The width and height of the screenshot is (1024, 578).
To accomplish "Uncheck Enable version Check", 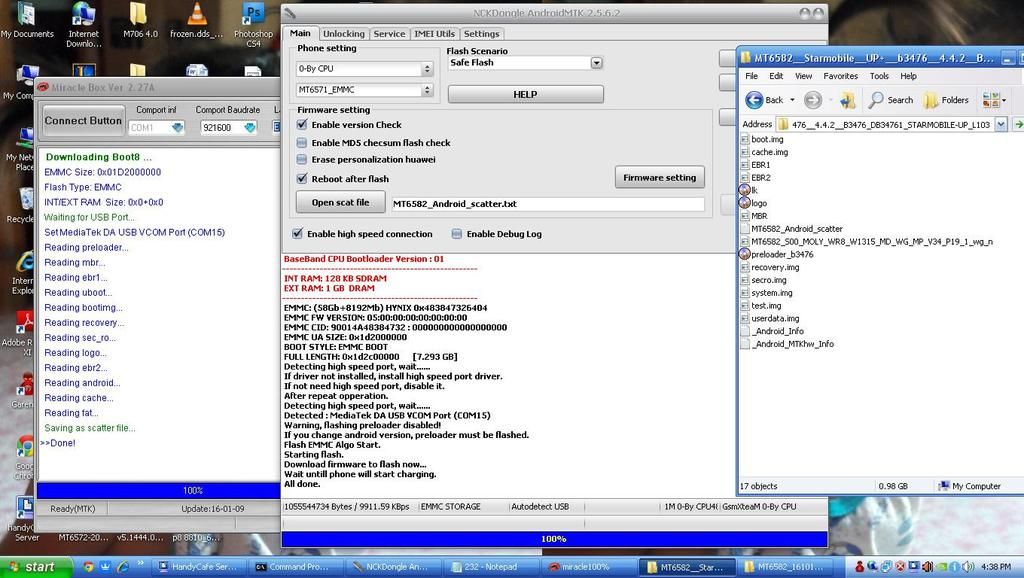I will click(x=303, y=125).
